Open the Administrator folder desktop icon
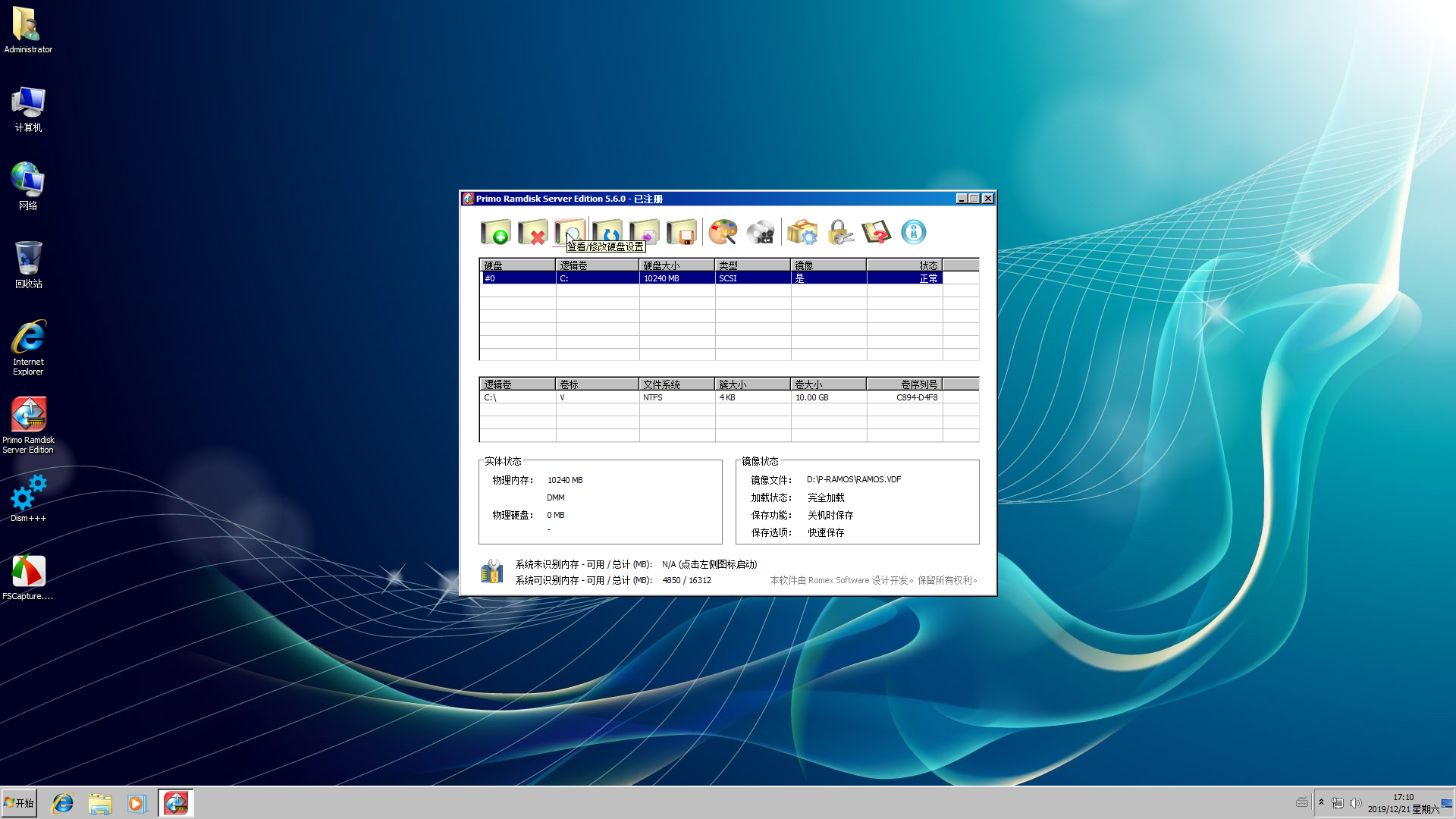 pyautogui.click(x=28, y=30)
